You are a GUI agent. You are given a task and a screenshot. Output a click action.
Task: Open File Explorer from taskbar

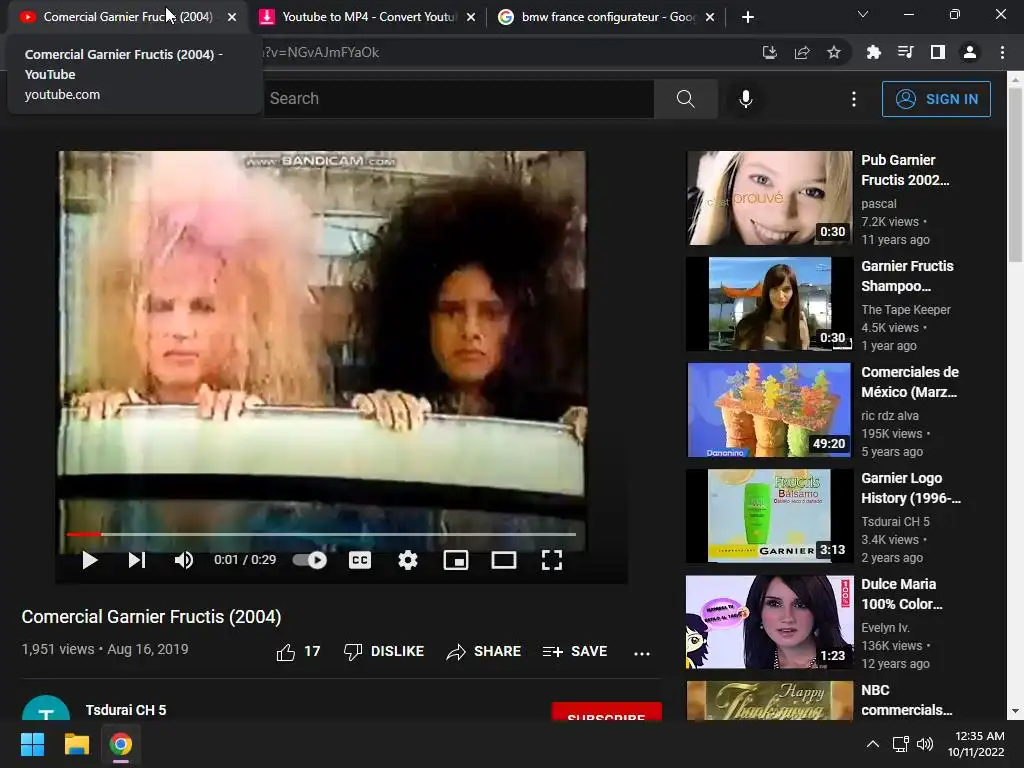pyautogui.click(x=76, y=744)
